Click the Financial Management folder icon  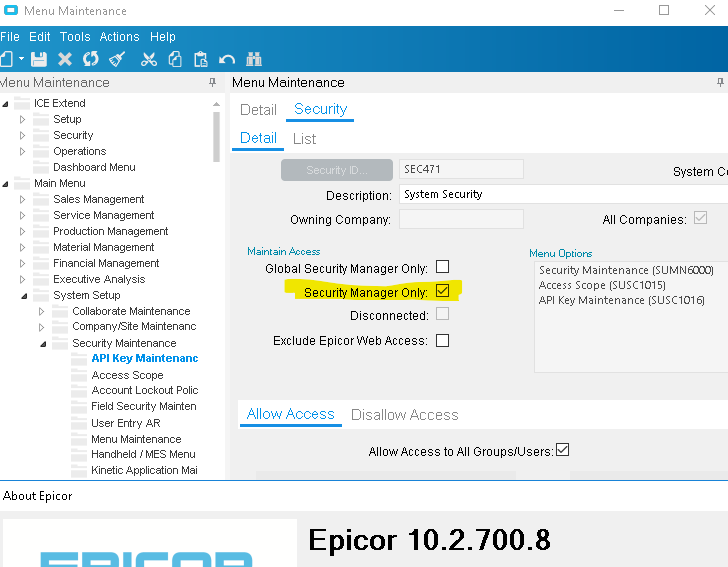[41, 263]
